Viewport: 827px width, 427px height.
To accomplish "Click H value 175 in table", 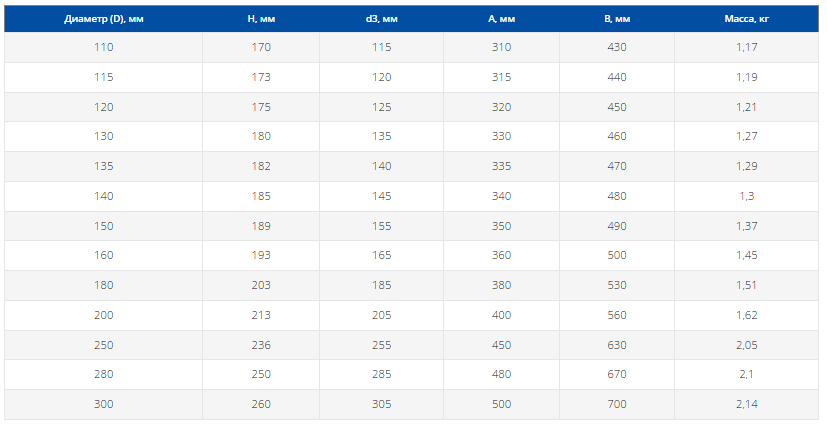I will (261, 107).
